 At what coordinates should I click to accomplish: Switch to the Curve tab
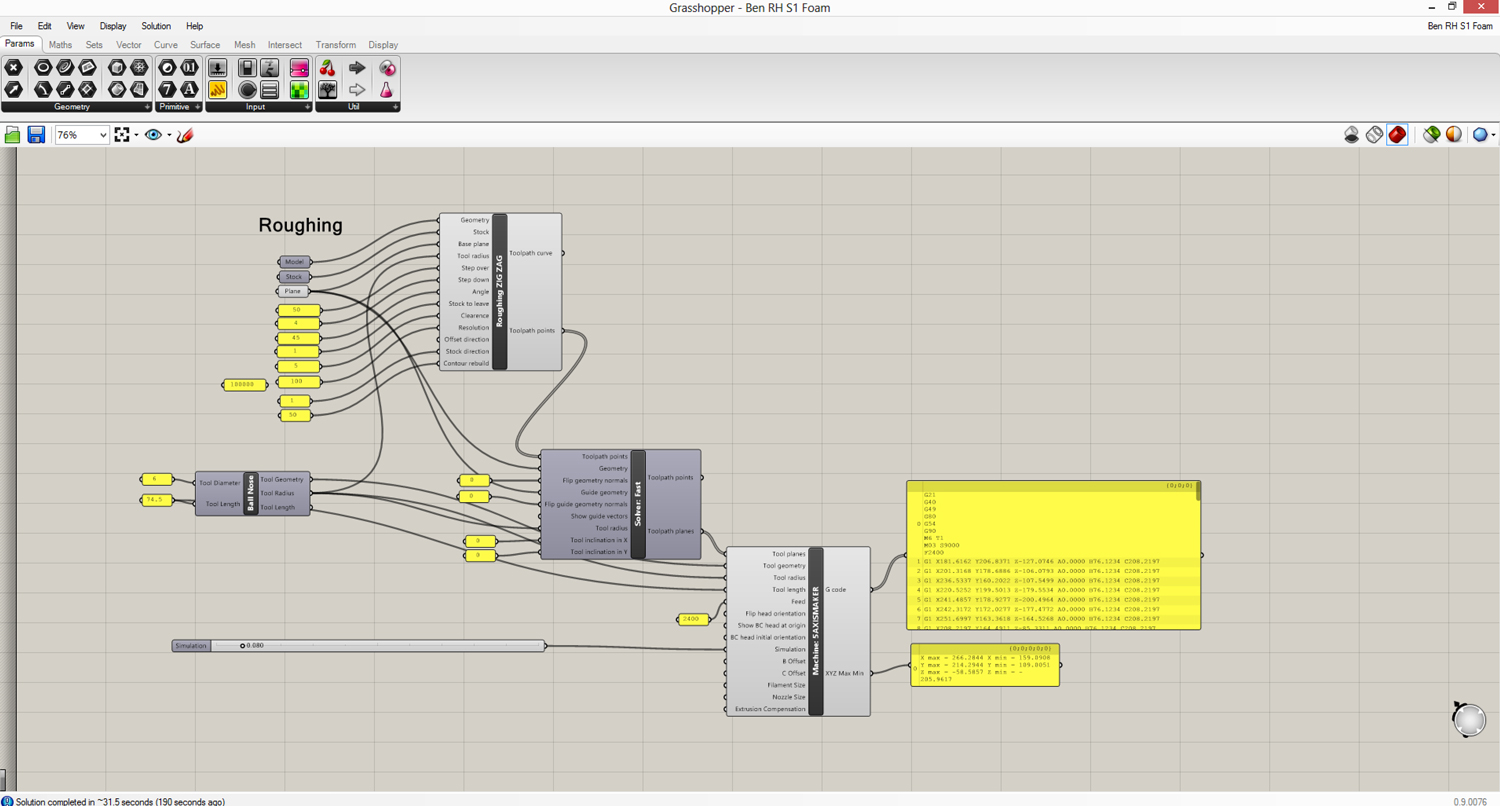[x=166, y=45]
